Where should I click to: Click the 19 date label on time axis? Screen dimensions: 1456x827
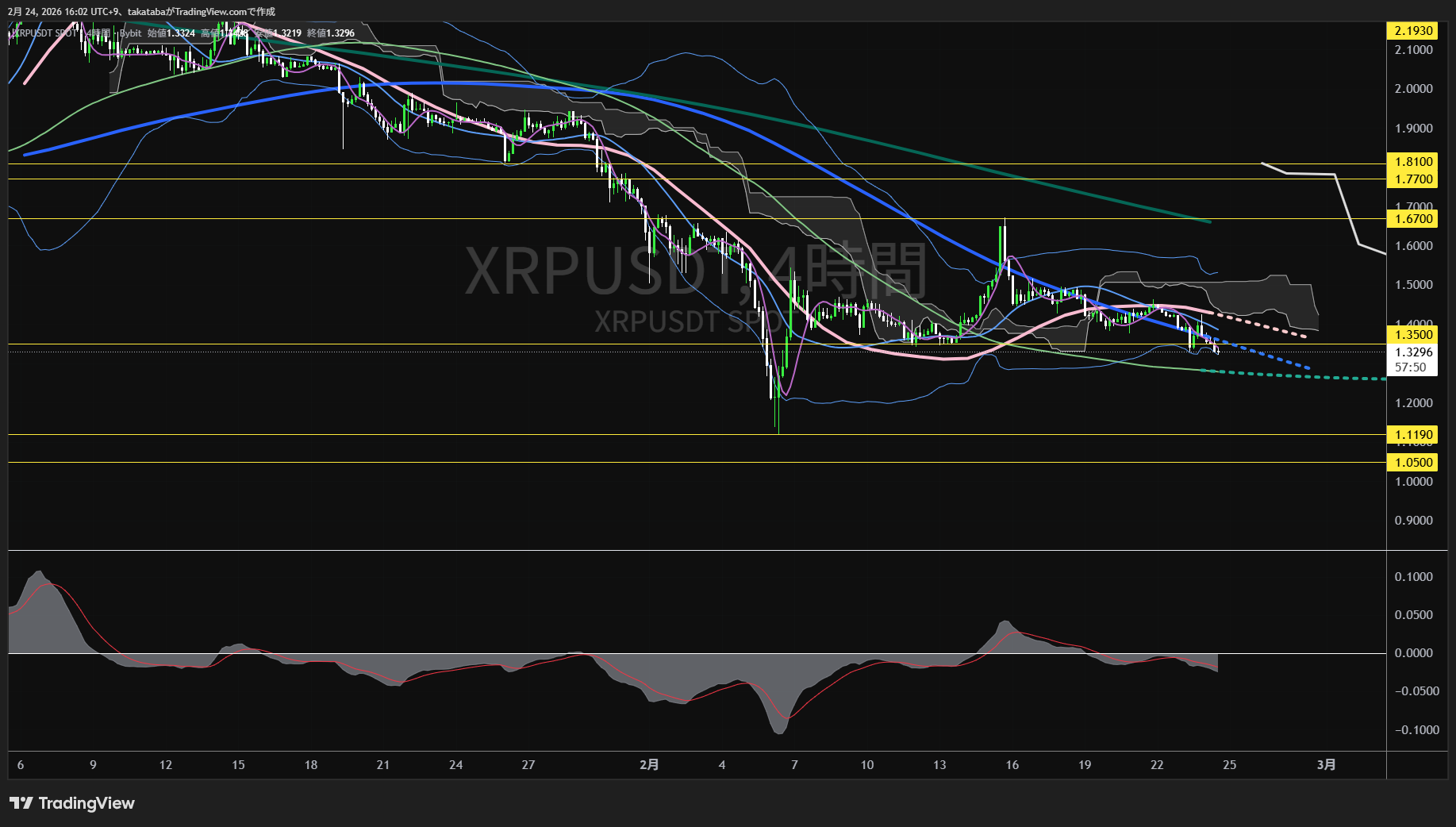[1085, 765]
